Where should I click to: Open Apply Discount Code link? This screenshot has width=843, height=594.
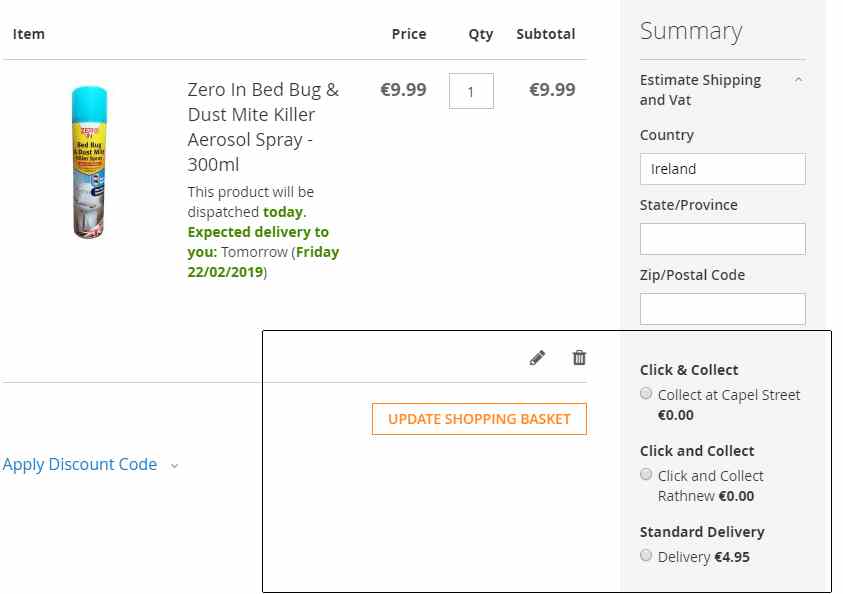pyautogui.click(x=80, y=464)
